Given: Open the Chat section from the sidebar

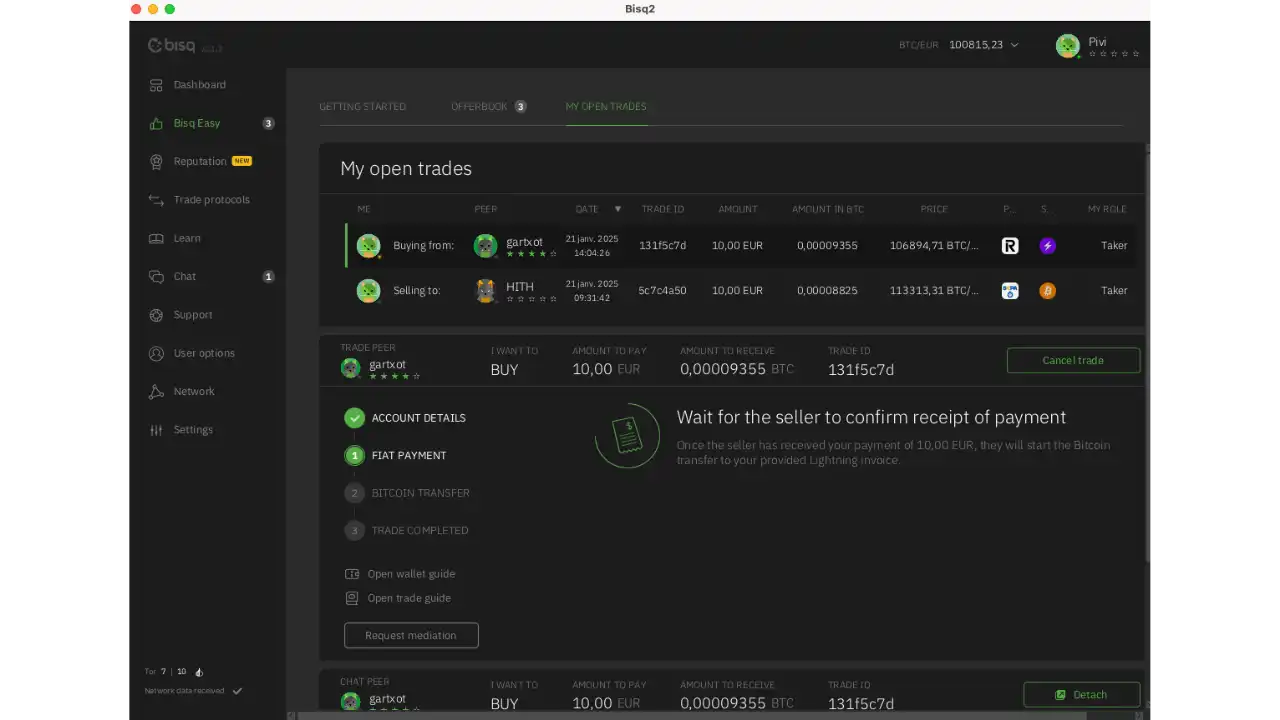Looking at the screenshot, I should coord(184,276).
